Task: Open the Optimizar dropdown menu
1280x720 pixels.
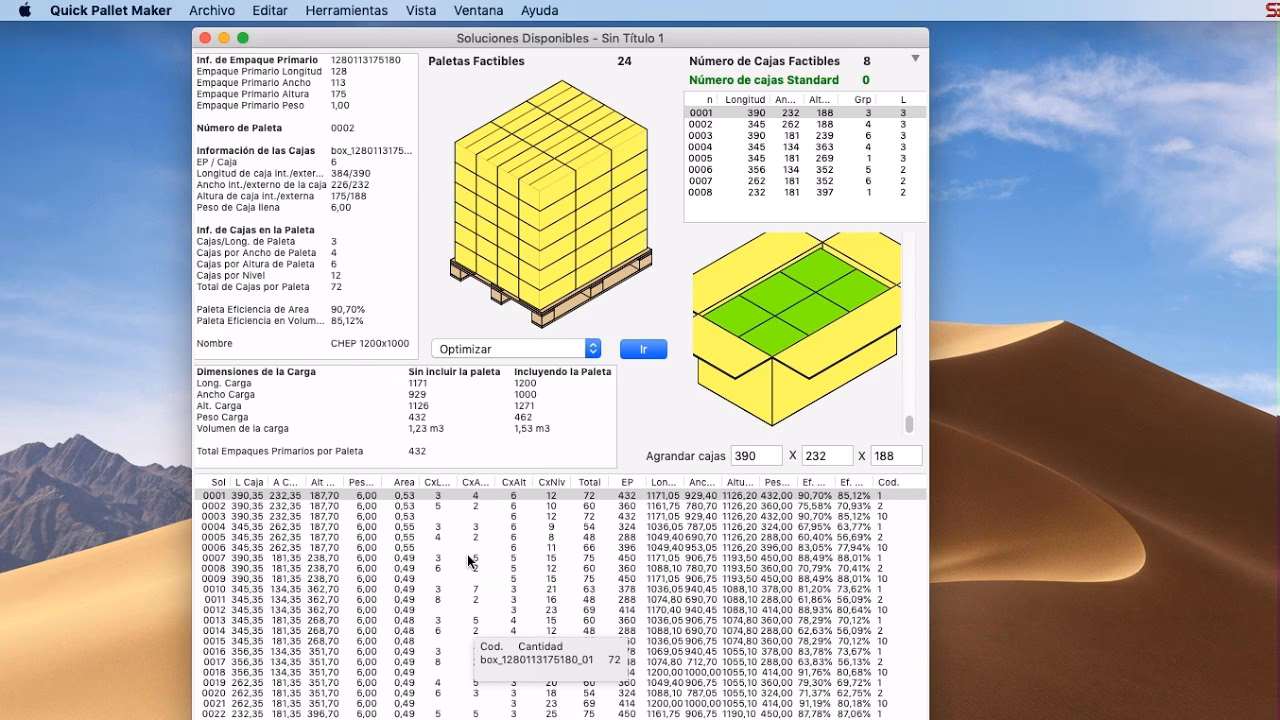Action: click(x=516, y=349)
